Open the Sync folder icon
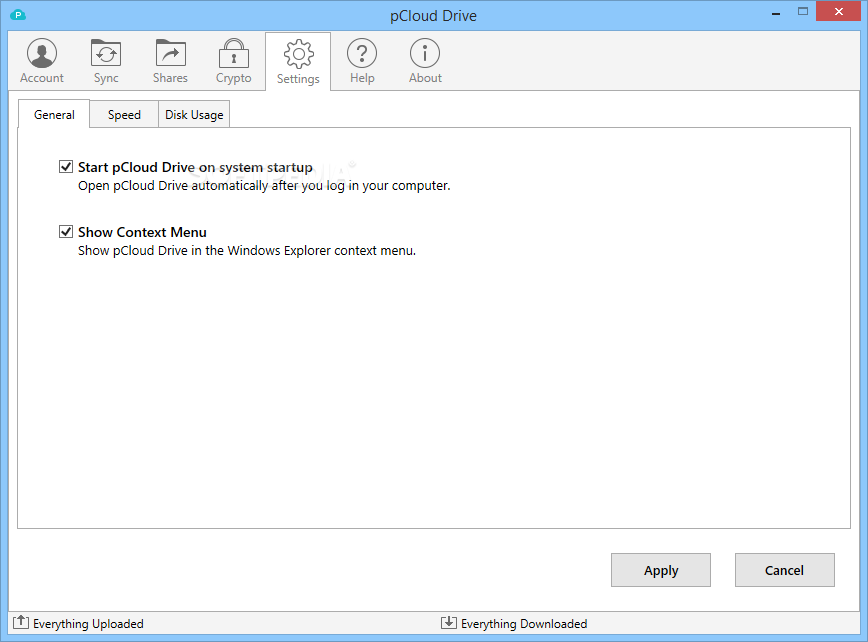Screen dimensions: 868x642 click(x=106, y=54)
